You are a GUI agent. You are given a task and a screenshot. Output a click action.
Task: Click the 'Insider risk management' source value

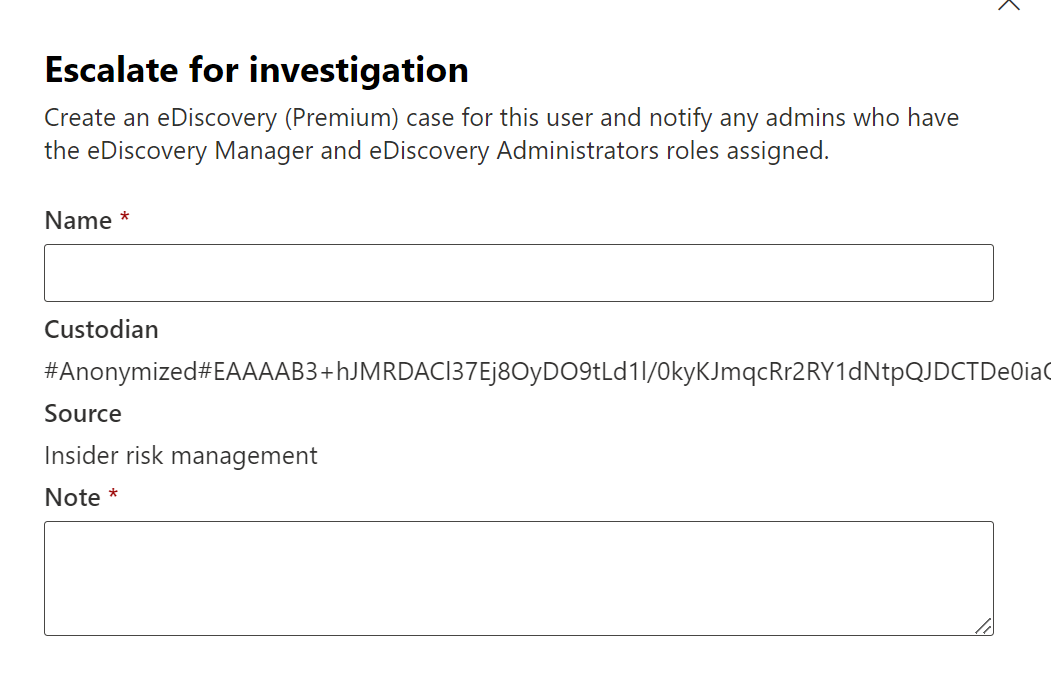[x=181, y=456]
